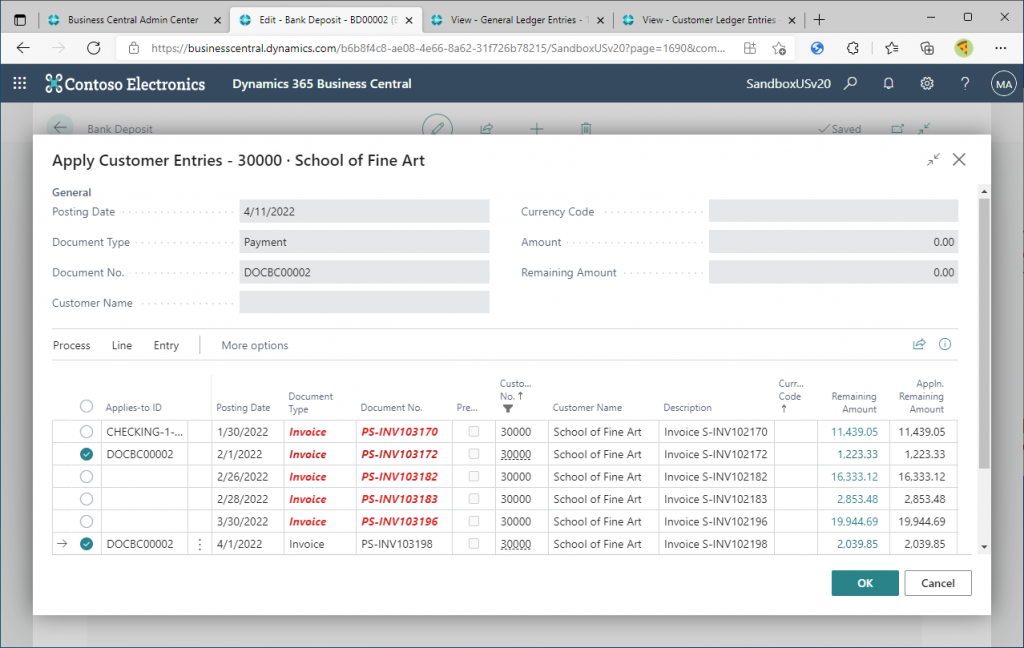This screenshot has width=1024, height=648.
Task: Open the Process action menu
Action: point(72,345)
